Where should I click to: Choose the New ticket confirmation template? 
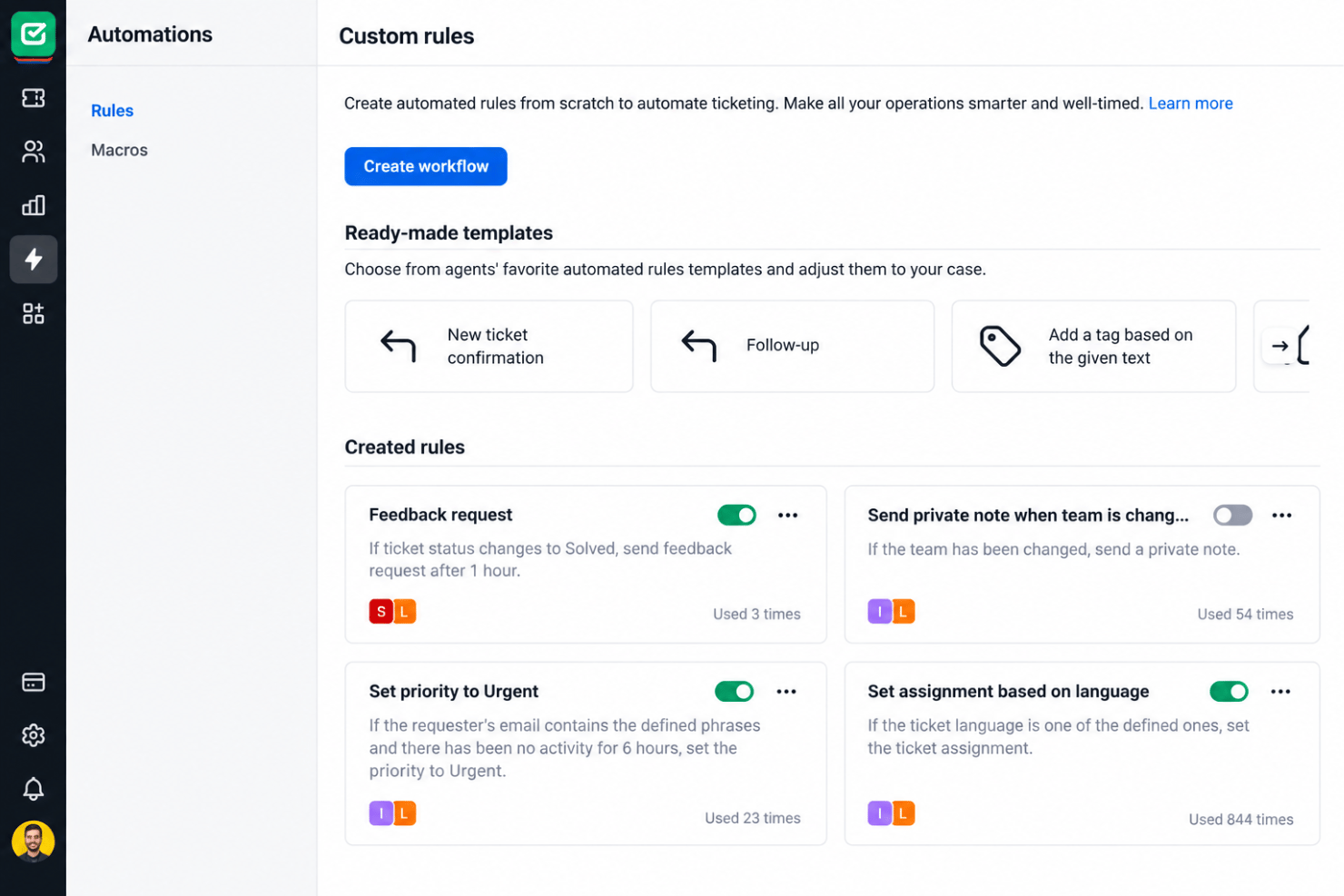pyautogui.click(x=489, y=346)
